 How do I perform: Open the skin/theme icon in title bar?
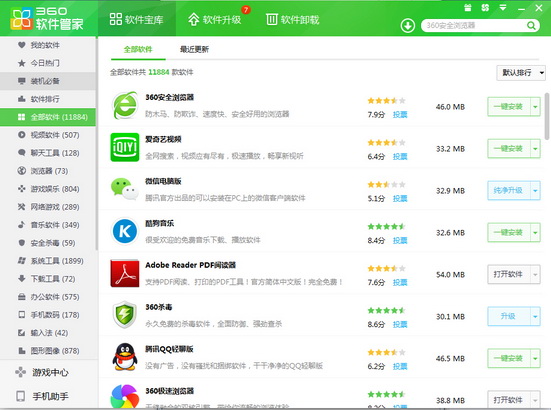point(485,7)
